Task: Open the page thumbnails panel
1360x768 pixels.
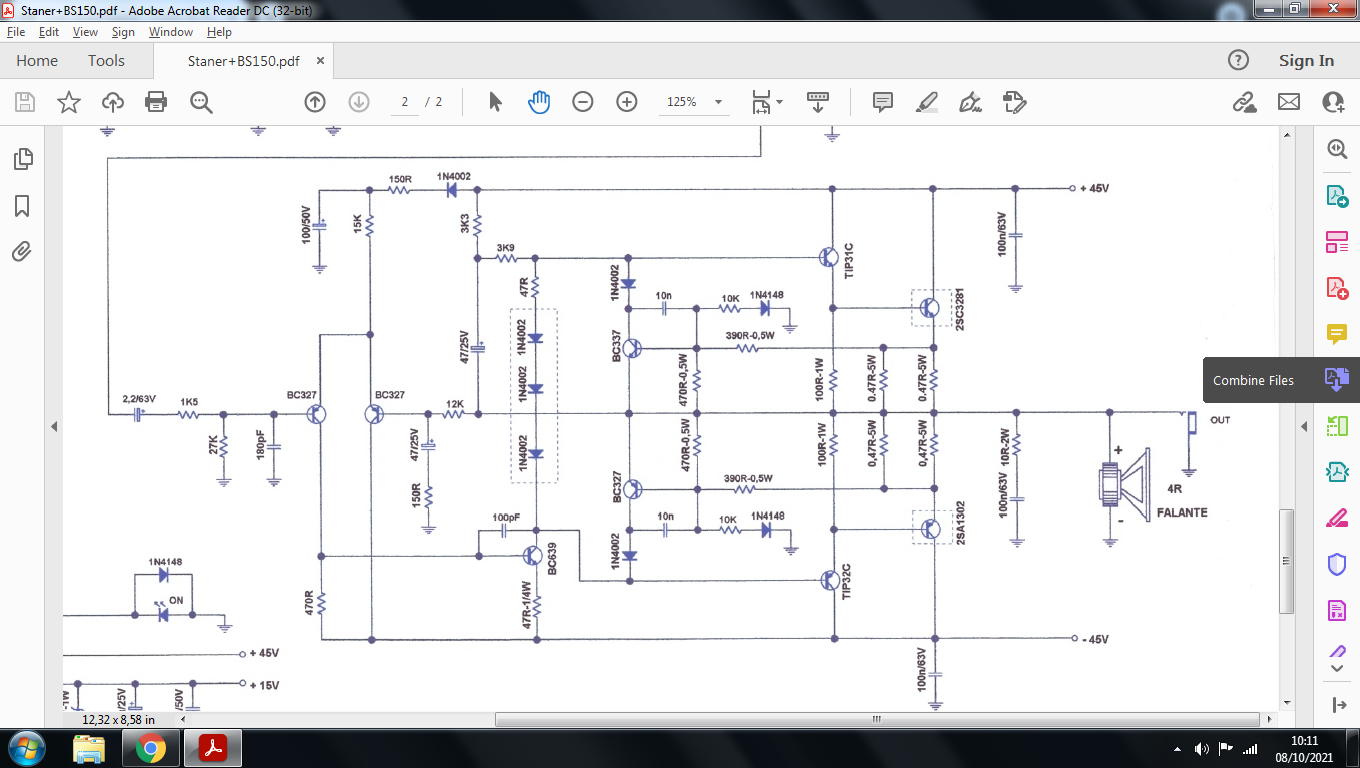Action: (22, 159)
